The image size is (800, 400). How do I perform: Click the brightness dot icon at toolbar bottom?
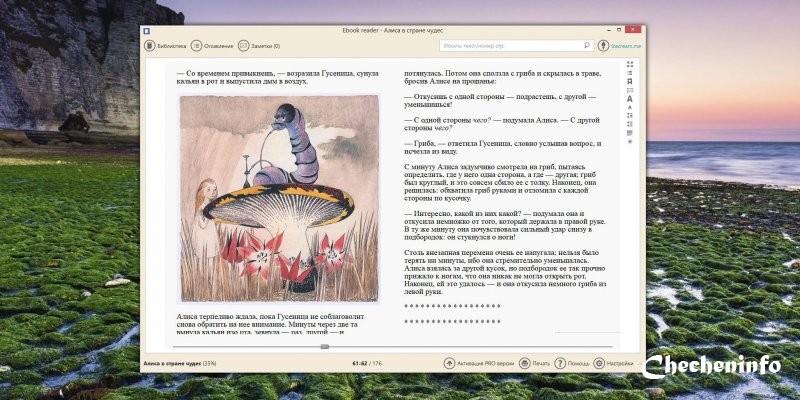click(x=630, y=141)
